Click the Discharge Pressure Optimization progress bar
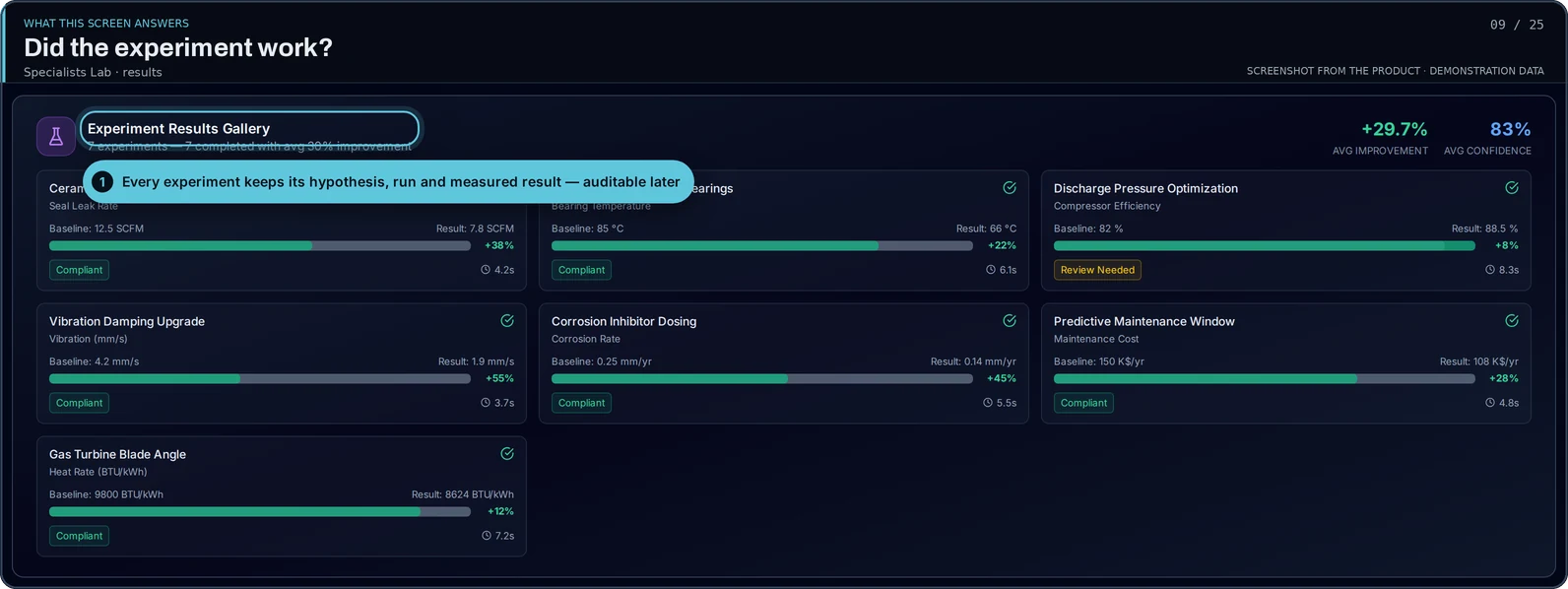 coord(1265,246)
